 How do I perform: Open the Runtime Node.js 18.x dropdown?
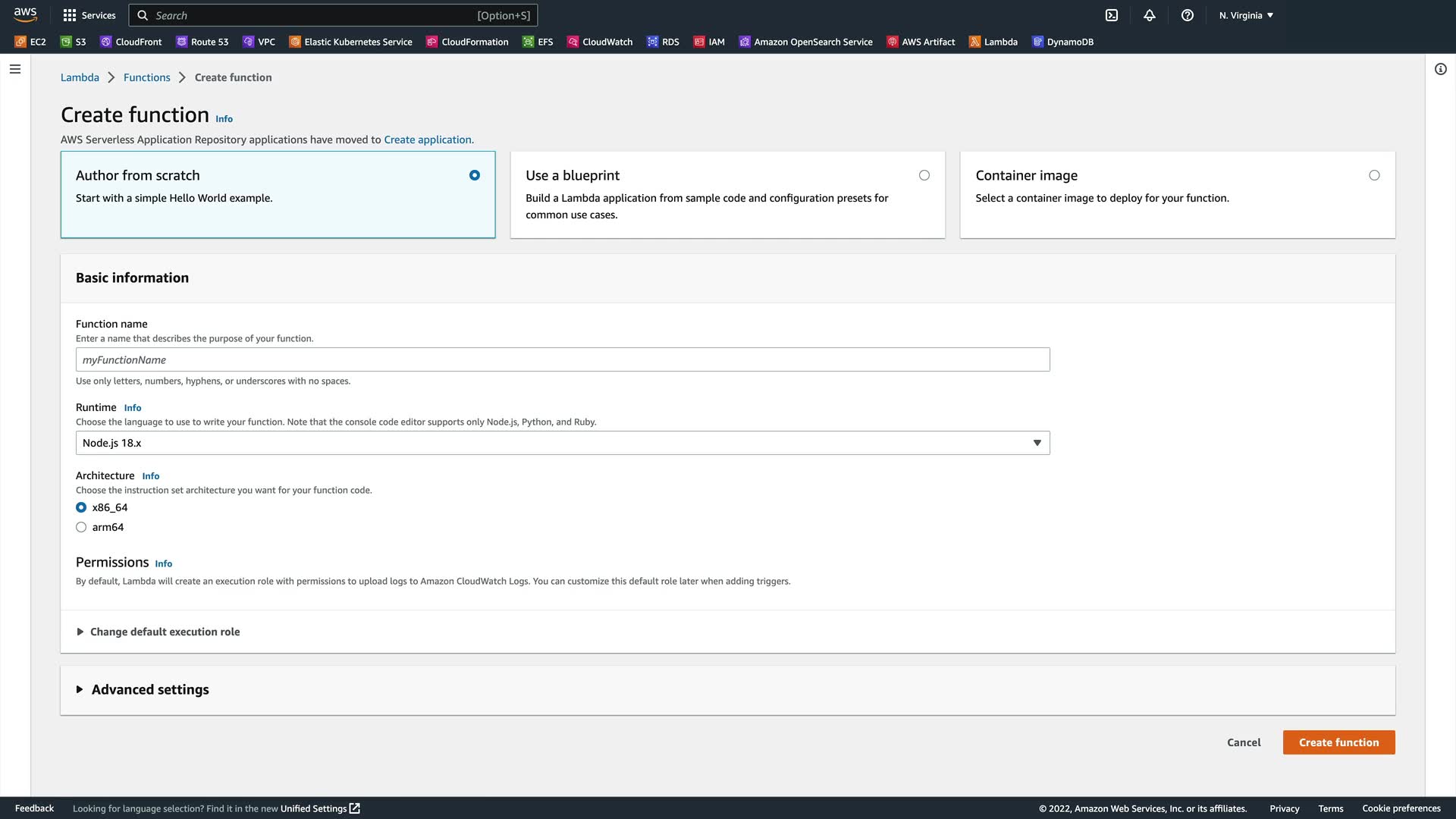tap(563, 443)
